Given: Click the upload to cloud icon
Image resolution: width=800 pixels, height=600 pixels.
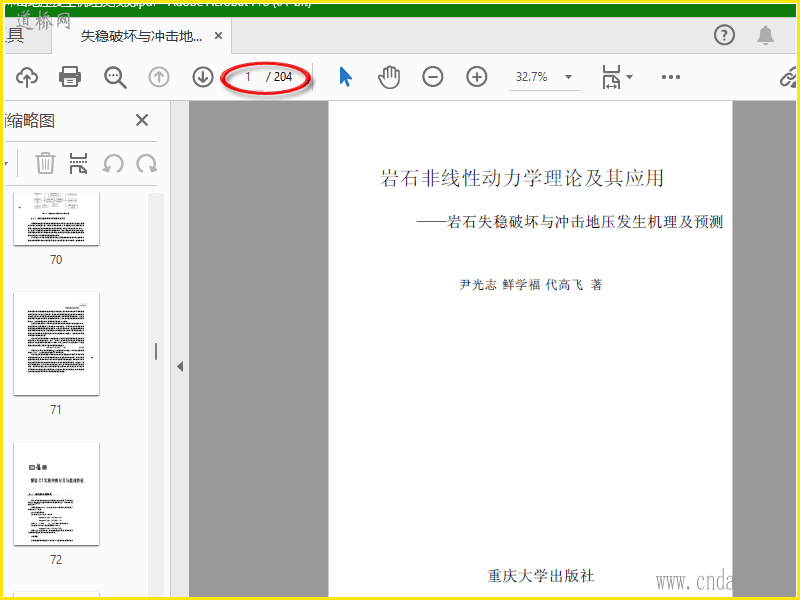Looking at the screenshot, I should (27, 77).
